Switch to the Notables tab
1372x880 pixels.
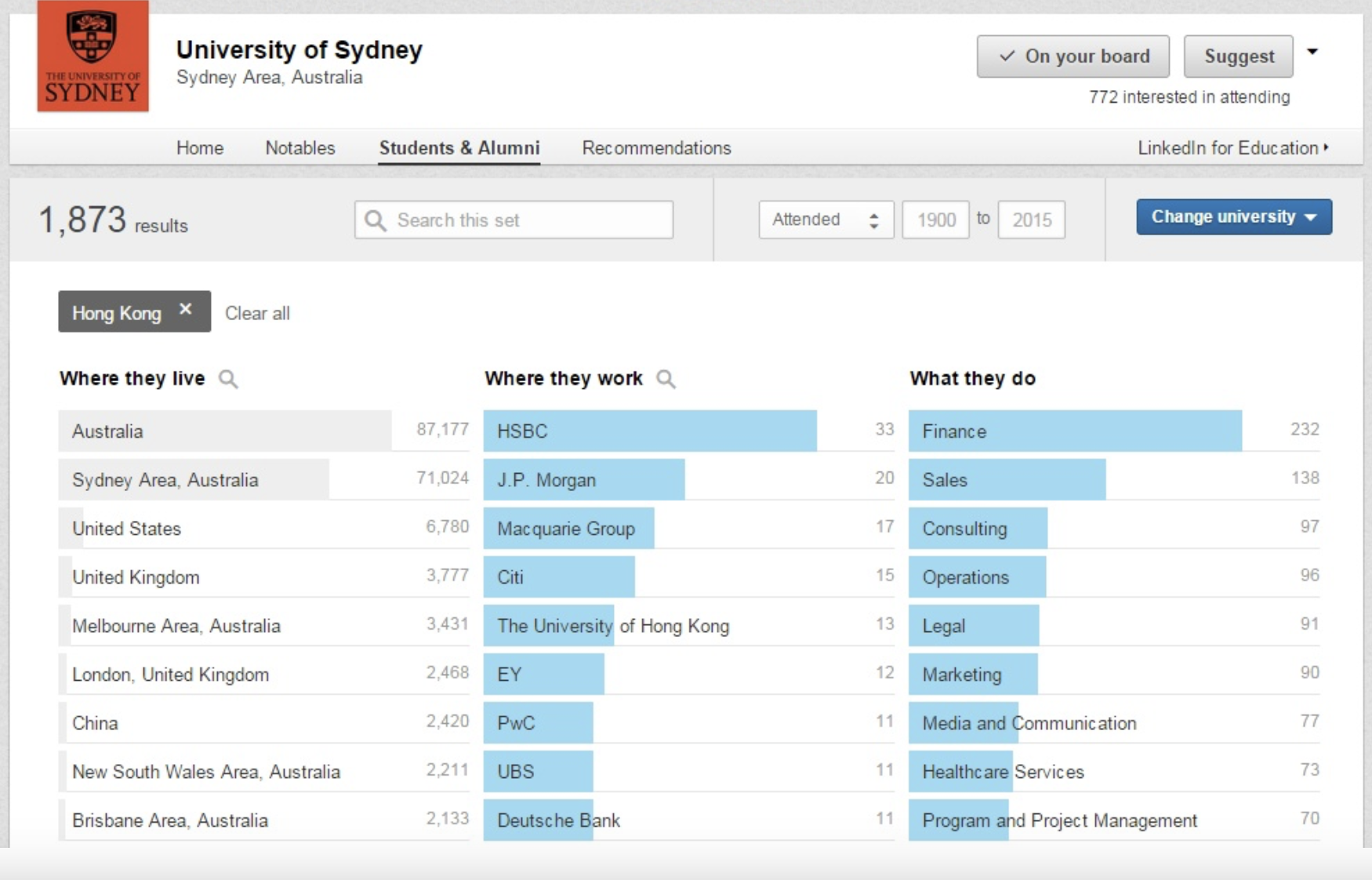300,148
